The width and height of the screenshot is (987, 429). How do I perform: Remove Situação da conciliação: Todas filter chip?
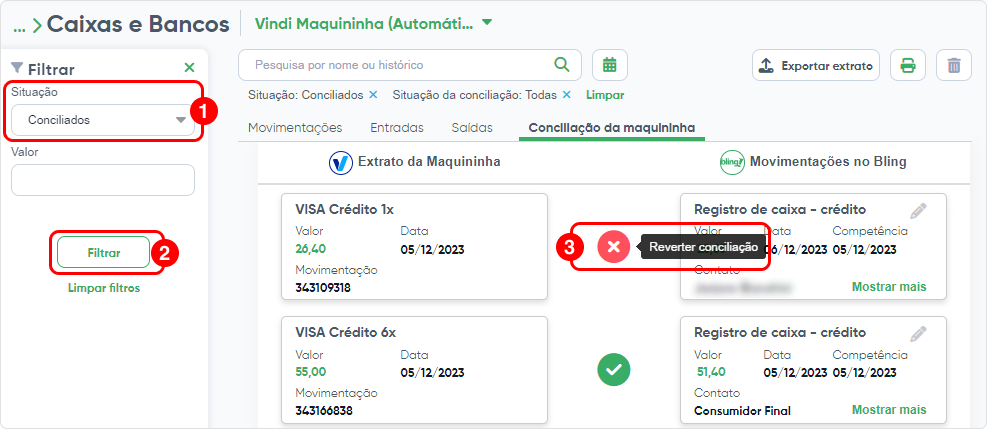pyautogui.click(x=567, y=95)
